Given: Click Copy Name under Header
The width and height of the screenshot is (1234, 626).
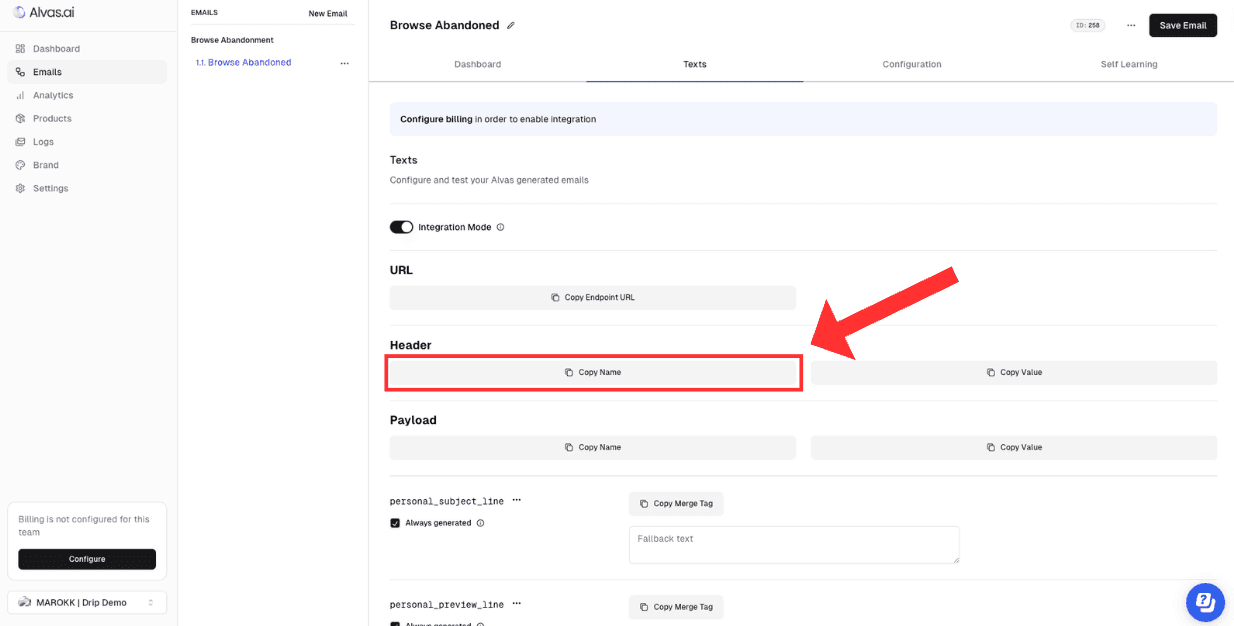Looking at the screenshot, I should pyautogui.click(x=593, y=373).
